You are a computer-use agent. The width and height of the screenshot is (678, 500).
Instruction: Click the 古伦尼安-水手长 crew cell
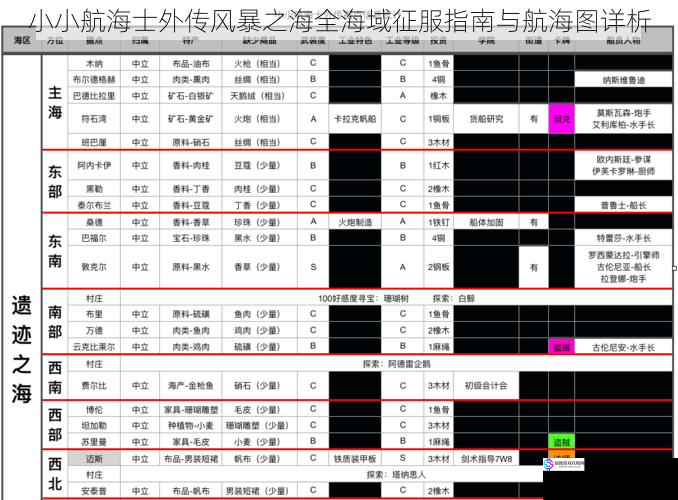[x=624, y=347]
